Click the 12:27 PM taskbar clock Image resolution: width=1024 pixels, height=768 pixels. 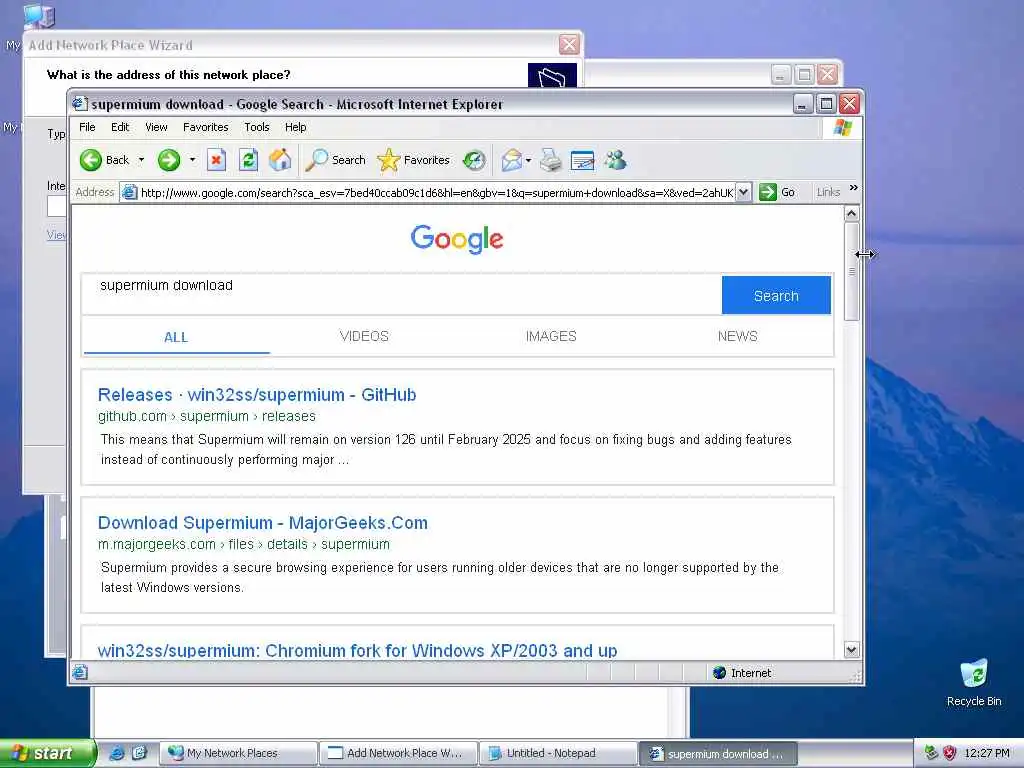[986, 753]
